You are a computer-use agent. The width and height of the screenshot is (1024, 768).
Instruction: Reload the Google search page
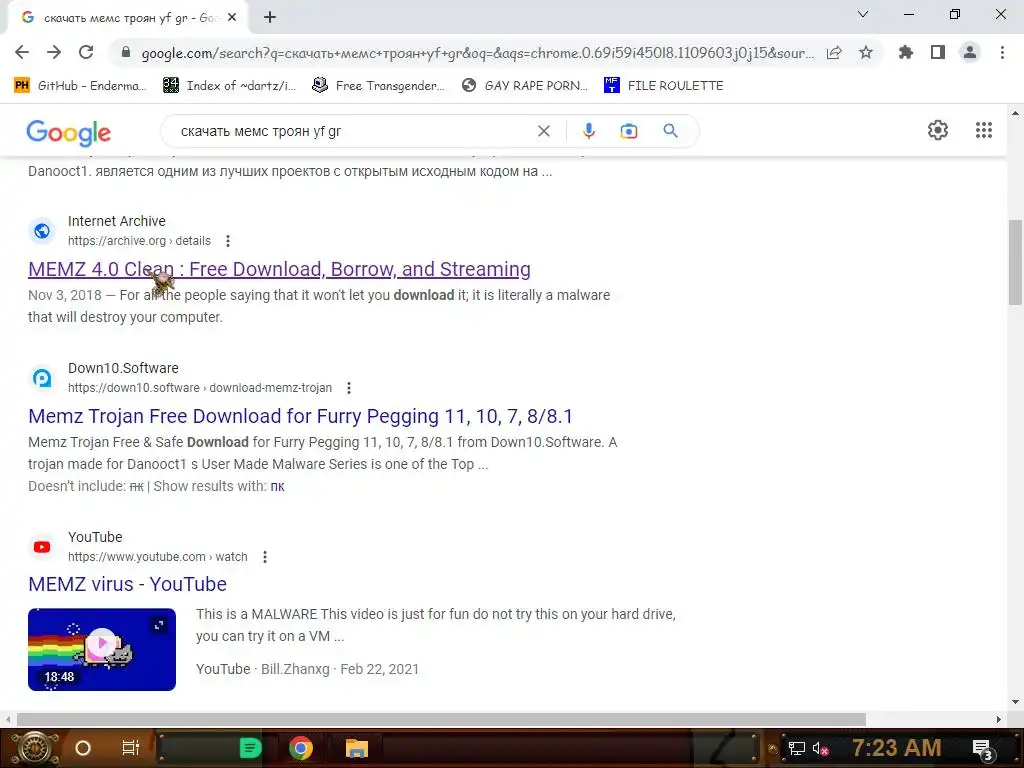[x=86, y=52]
